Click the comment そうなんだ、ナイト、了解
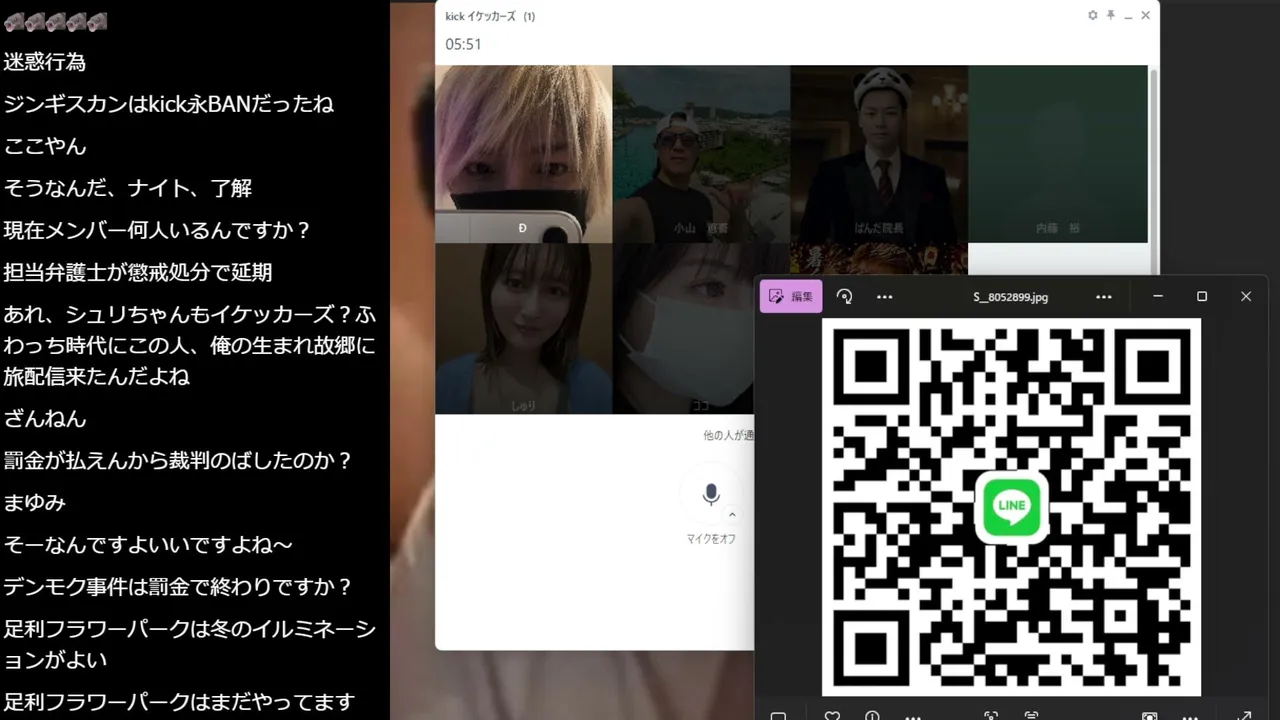The image size is (1280, 720). click(128, 188)
